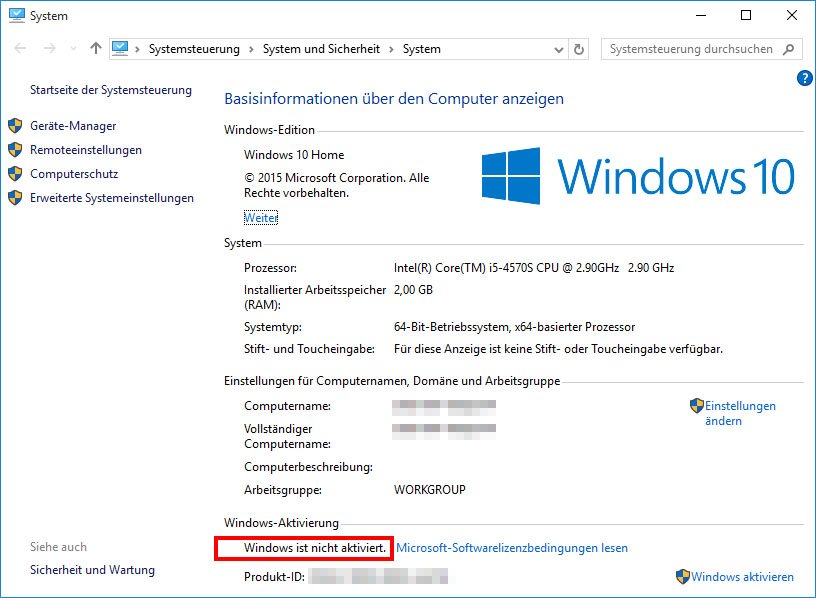Viewport: 816px width, 598px height.
Task: Close the System window
Action: pos(792,15)
